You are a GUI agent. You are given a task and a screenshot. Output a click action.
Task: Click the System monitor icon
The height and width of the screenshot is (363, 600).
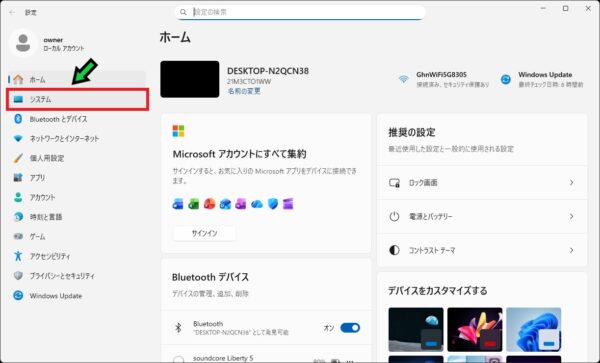click(18, 99)
